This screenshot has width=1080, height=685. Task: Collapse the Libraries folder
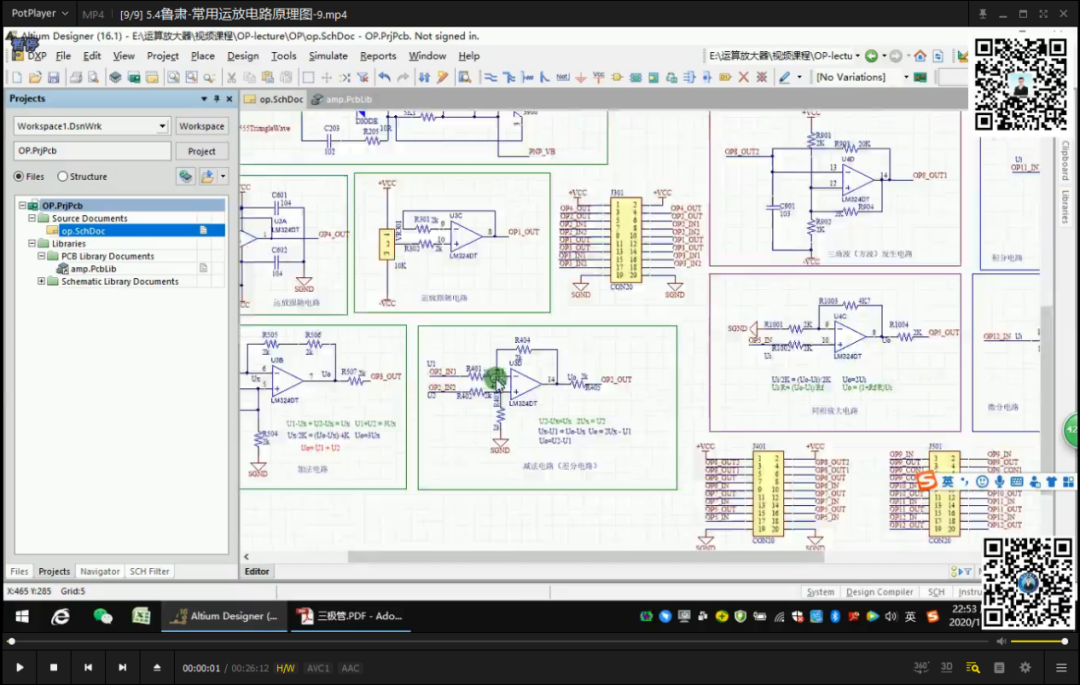(x=32, y=244)
